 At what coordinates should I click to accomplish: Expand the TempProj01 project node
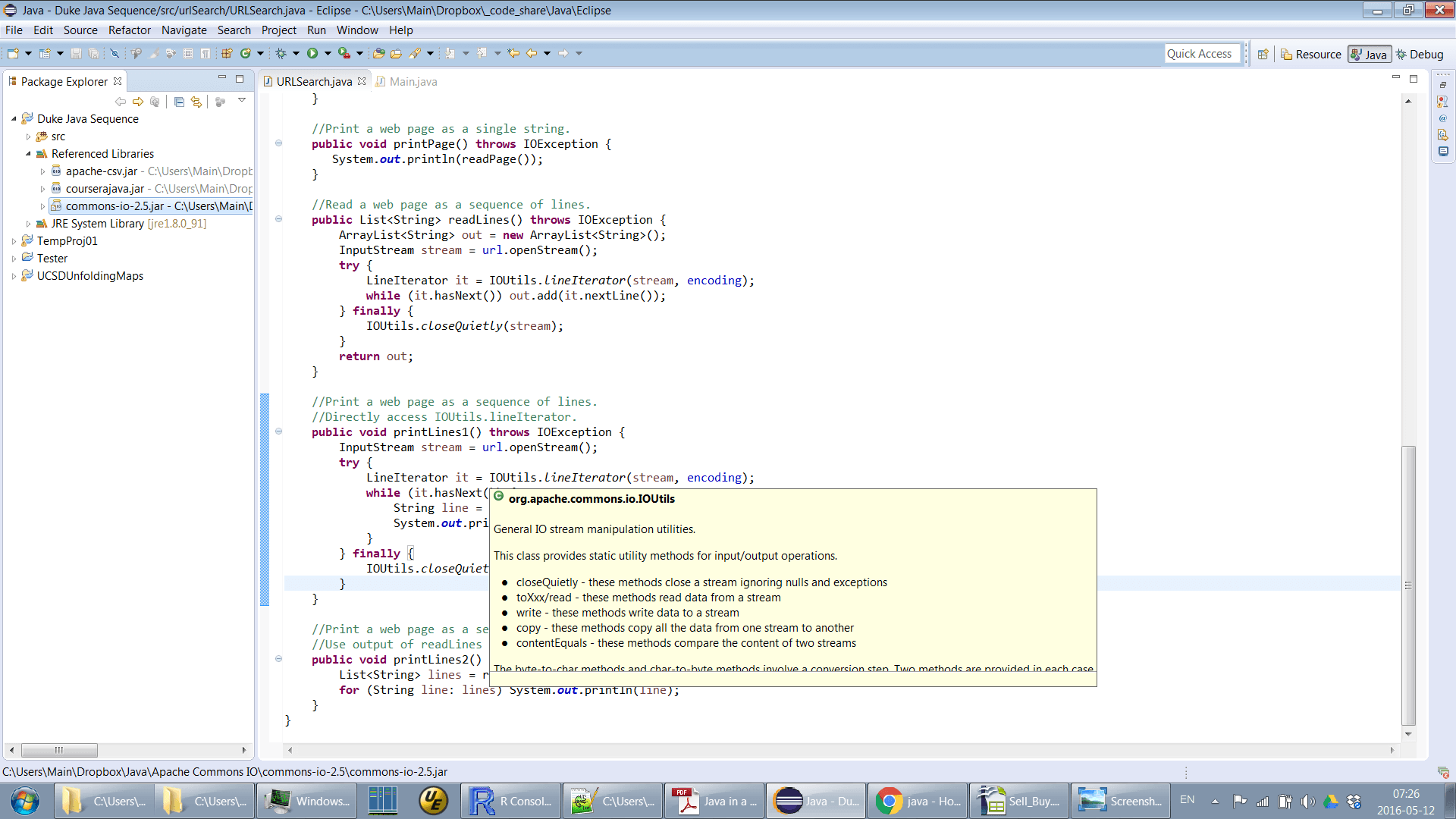(14, 242)
